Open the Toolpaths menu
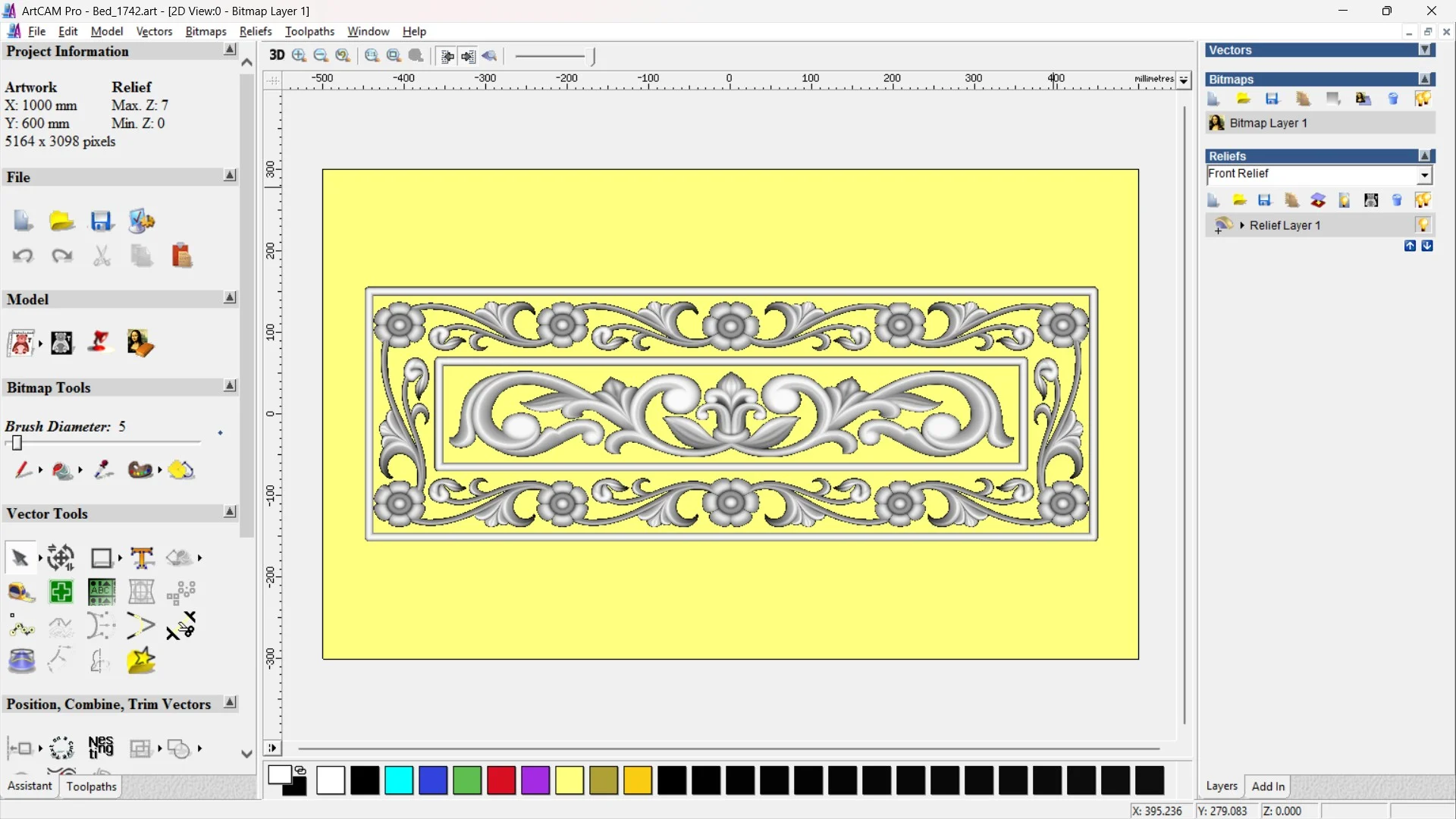Image resolution: width=1456 pixels, height=819 pixels. click(309, 31)
